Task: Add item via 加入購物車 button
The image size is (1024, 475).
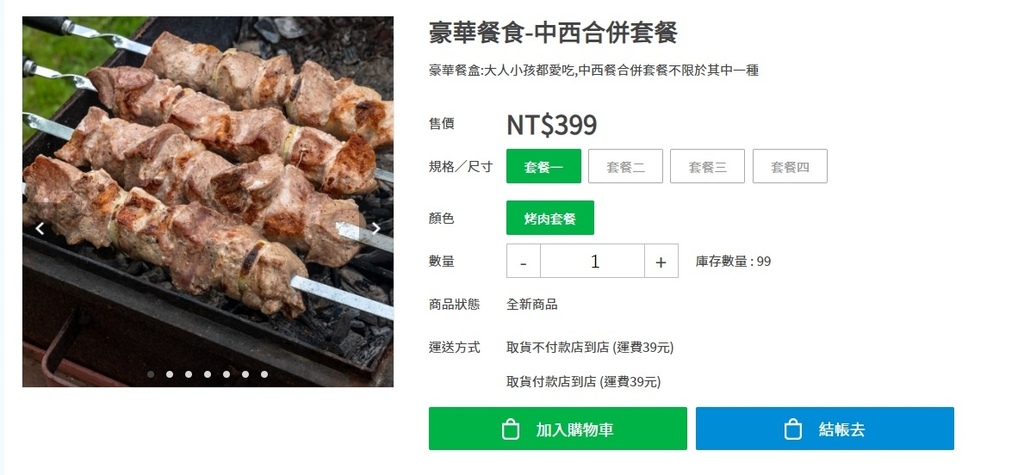Action: tap(558, 429)
